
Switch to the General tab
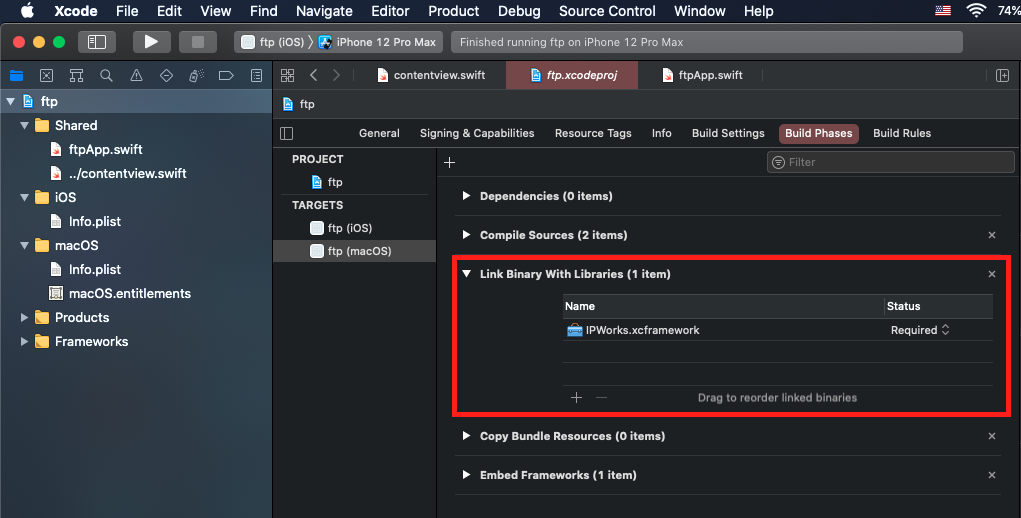(x=379, y=133)
